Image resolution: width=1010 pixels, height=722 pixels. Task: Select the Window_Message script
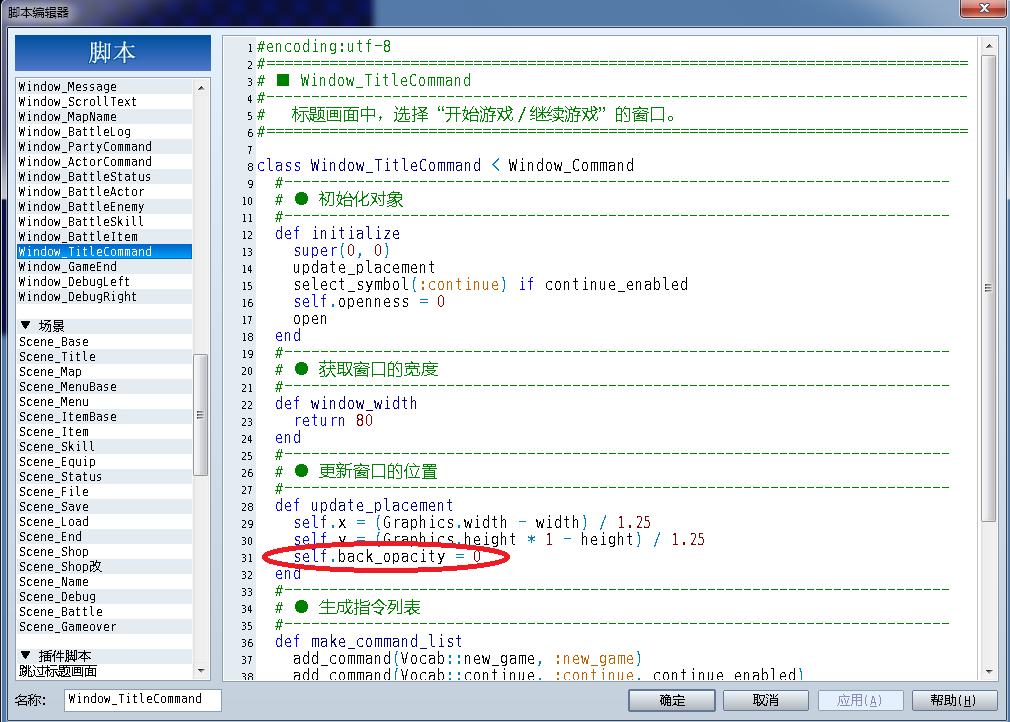[104, 86]
